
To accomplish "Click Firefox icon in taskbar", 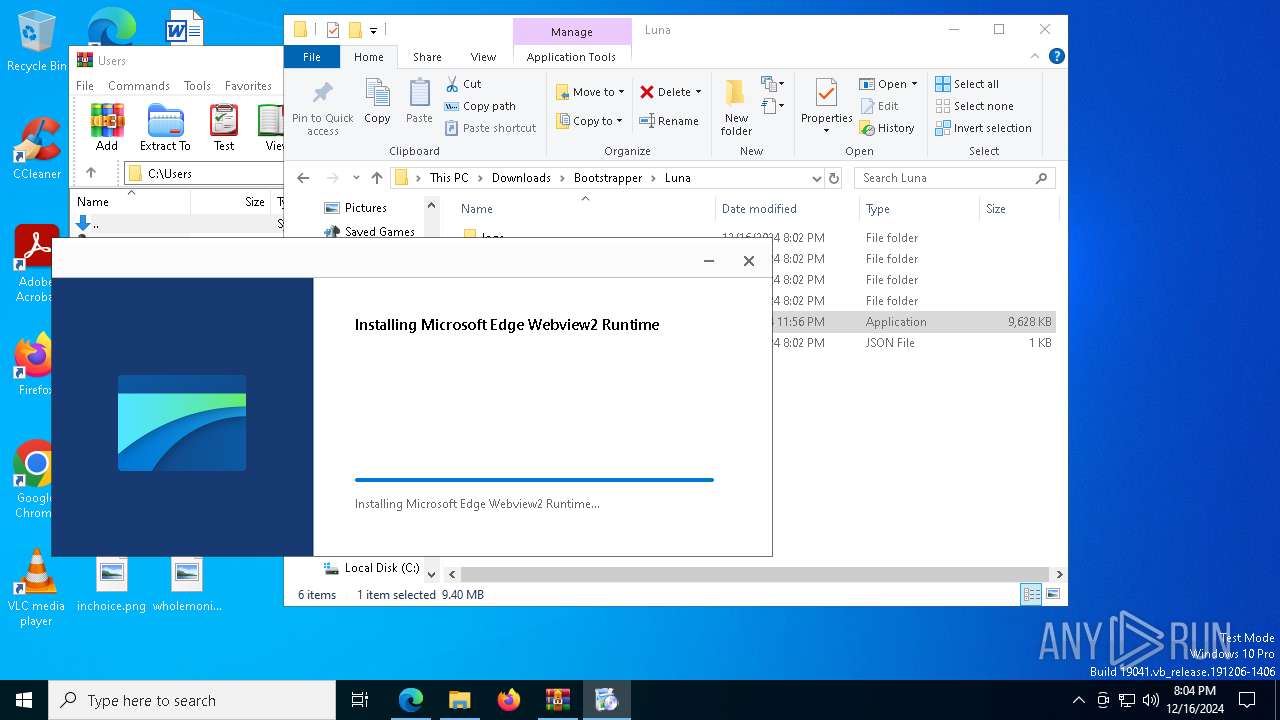I will [509, 700].
